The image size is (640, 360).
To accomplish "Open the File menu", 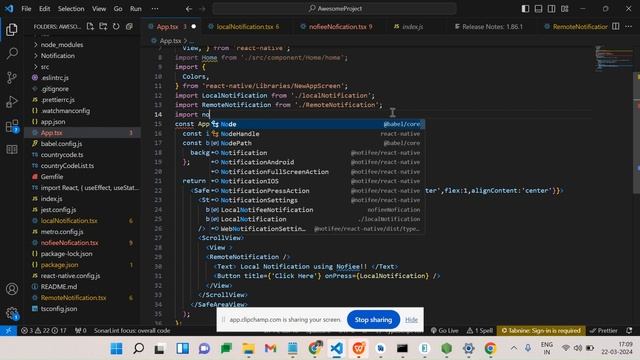I will click(26, 9).
